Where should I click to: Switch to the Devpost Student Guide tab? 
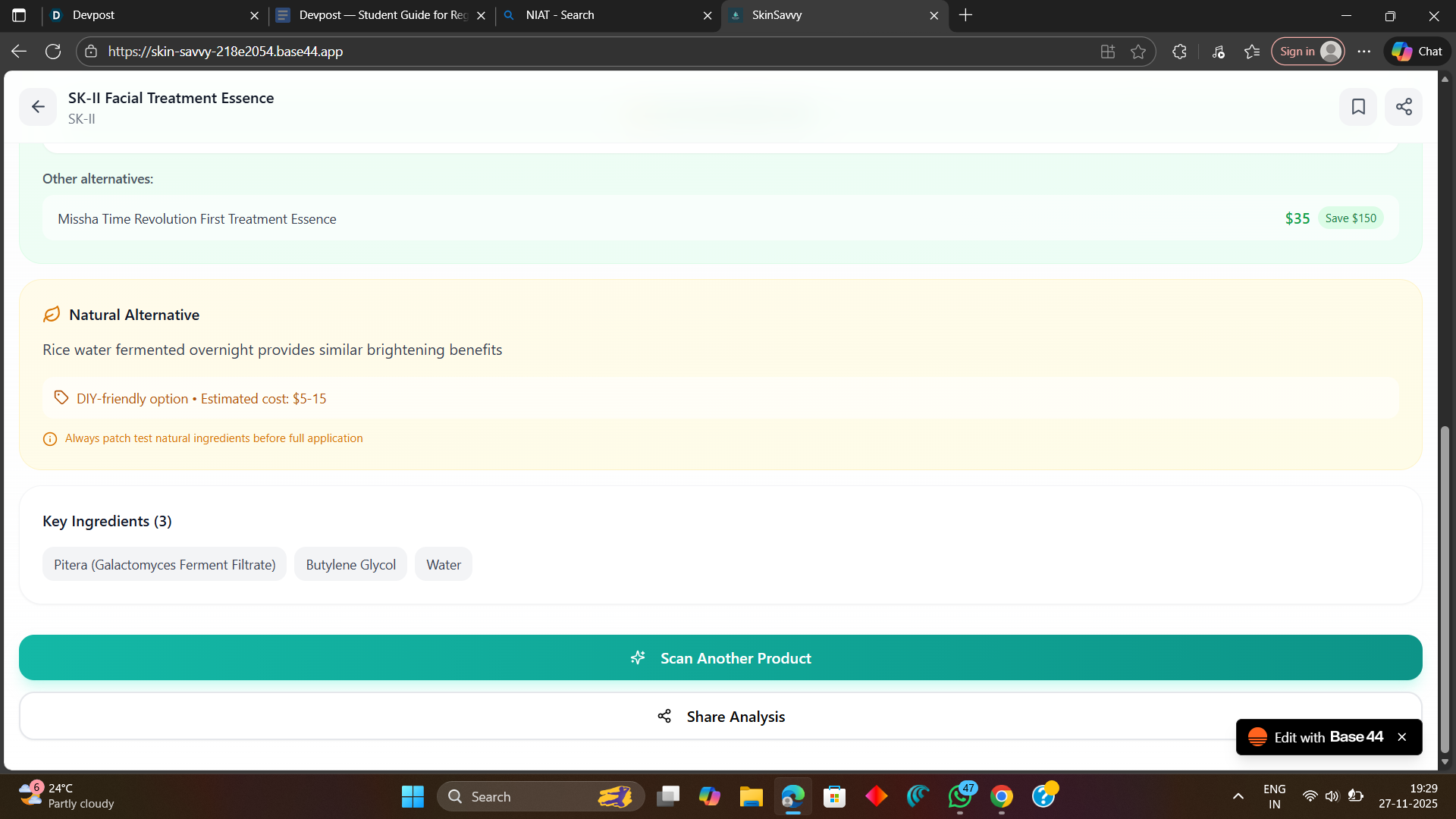[x=375, y=15]
